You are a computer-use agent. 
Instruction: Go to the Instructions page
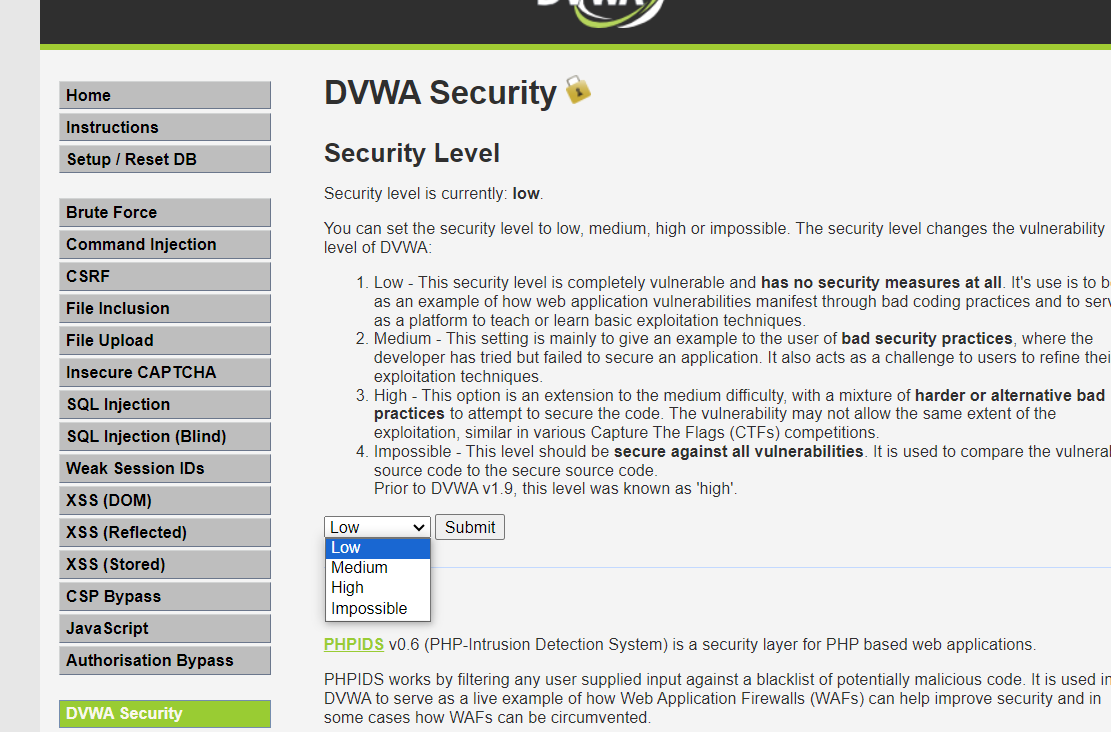click(164, 127)
